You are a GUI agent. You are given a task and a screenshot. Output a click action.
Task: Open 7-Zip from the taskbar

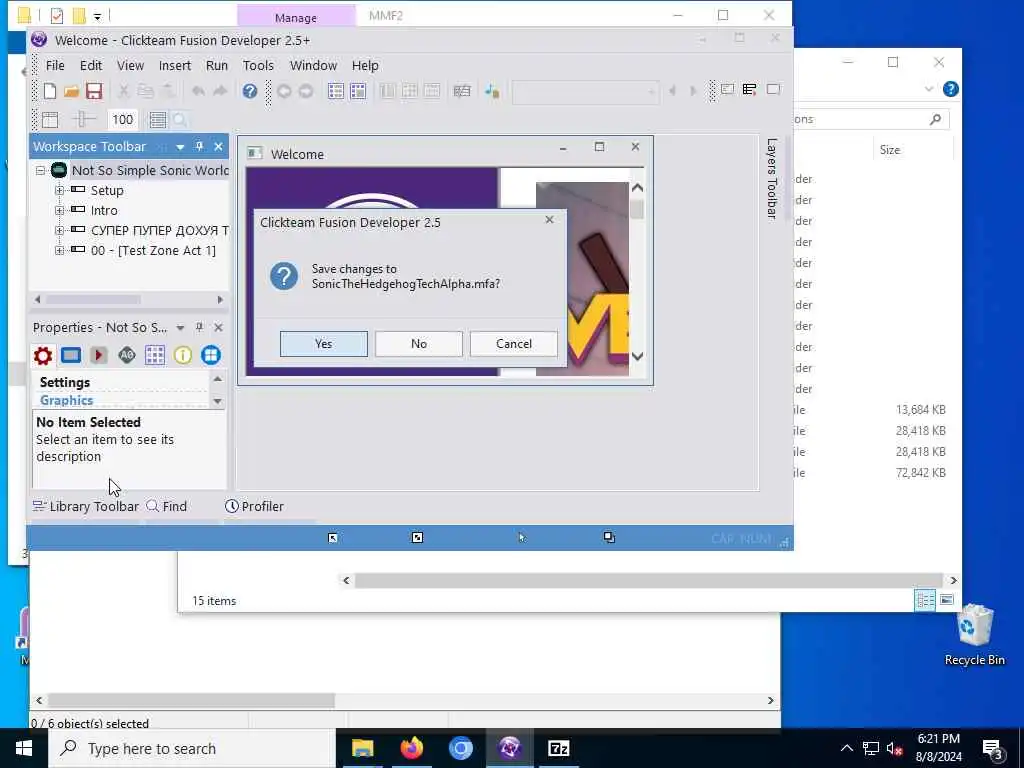(x=558, y=748)
